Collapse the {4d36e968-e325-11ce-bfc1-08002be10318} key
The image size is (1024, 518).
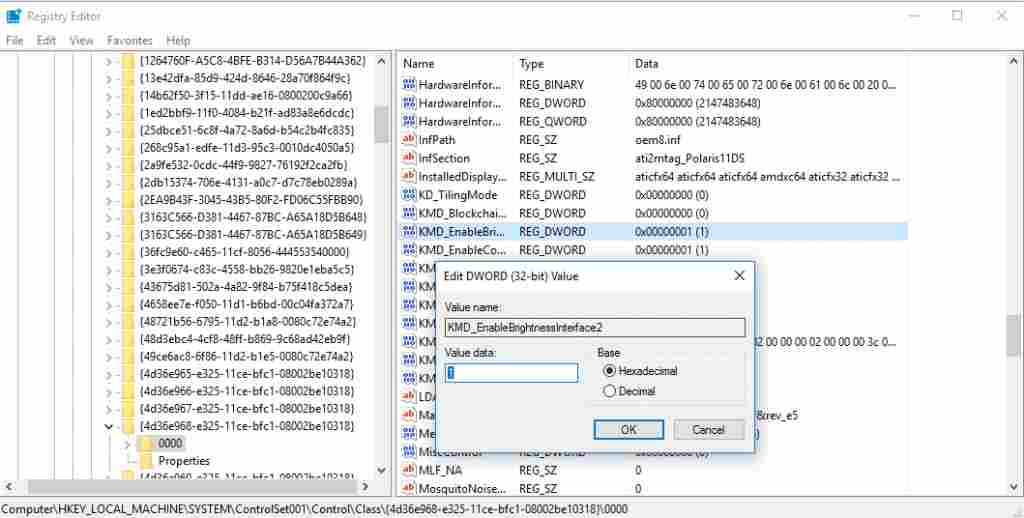[109, 427]
